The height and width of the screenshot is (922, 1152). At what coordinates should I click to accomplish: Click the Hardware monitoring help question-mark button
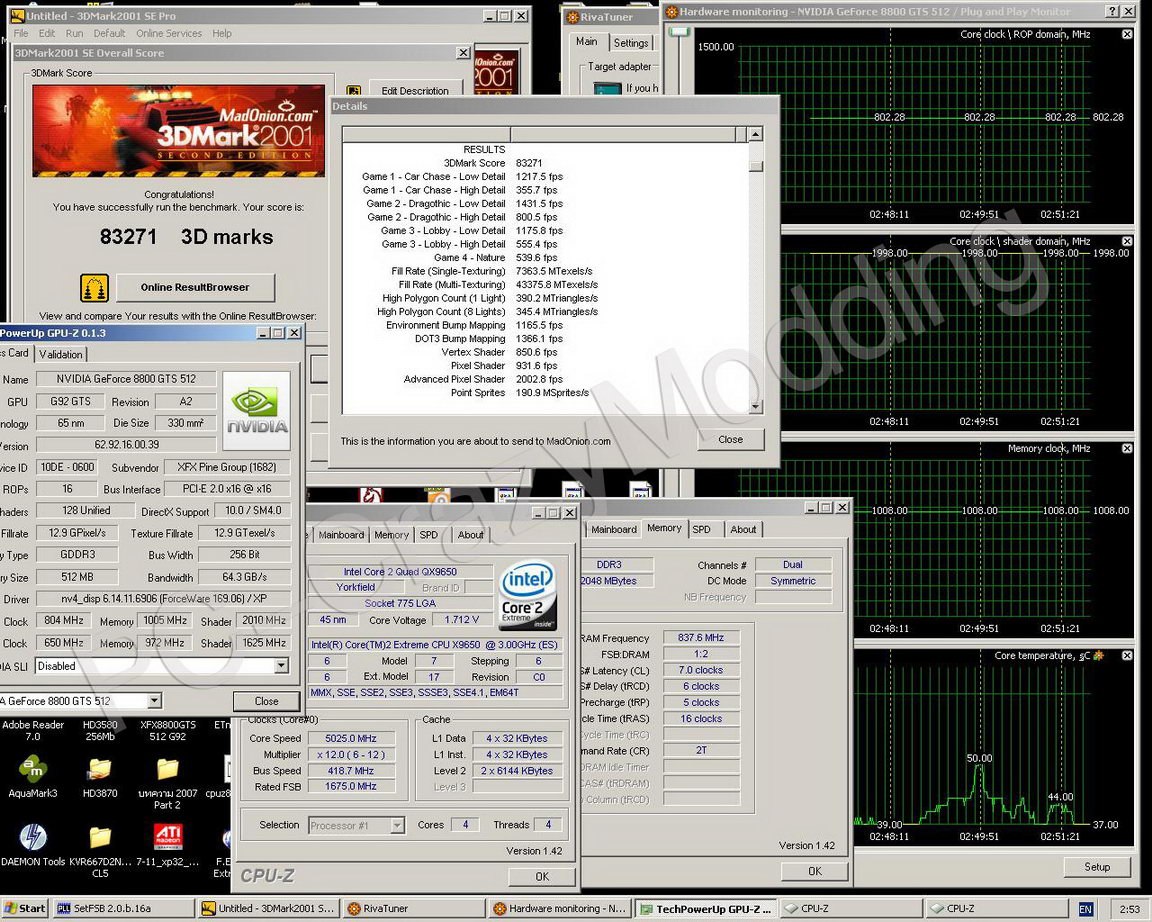(x=1112, y=11)
